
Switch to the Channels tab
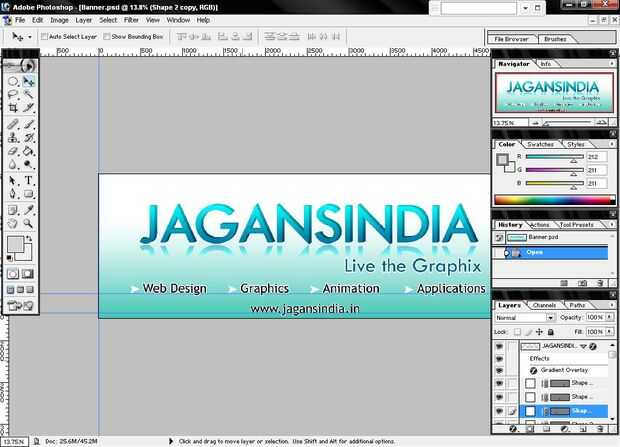click(x=544, y=305)
